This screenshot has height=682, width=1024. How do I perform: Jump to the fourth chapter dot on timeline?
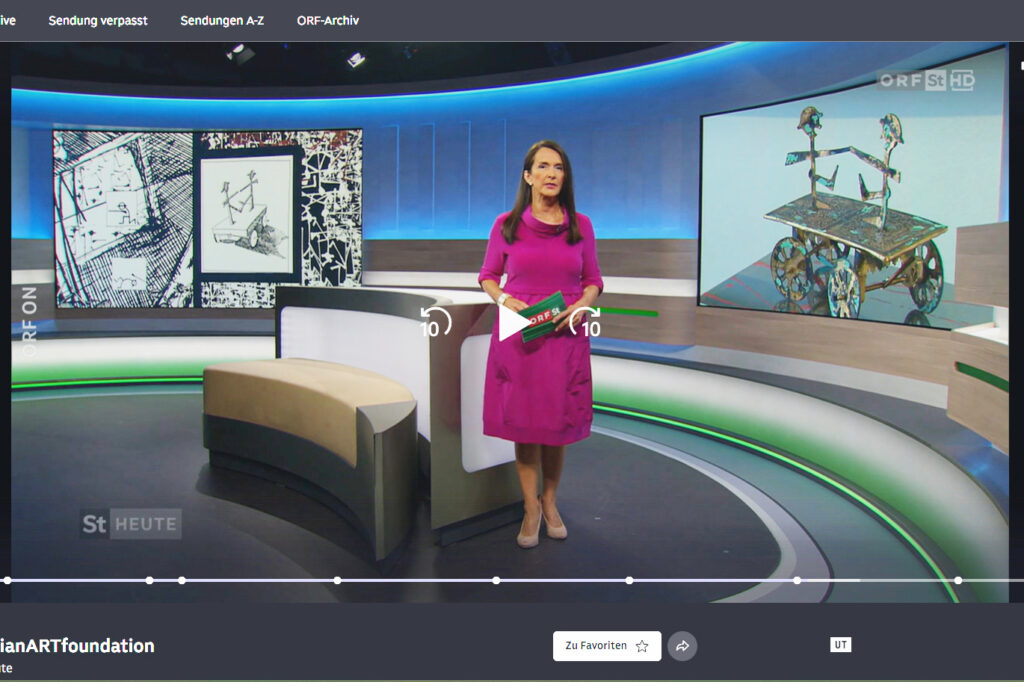[337, 580]
